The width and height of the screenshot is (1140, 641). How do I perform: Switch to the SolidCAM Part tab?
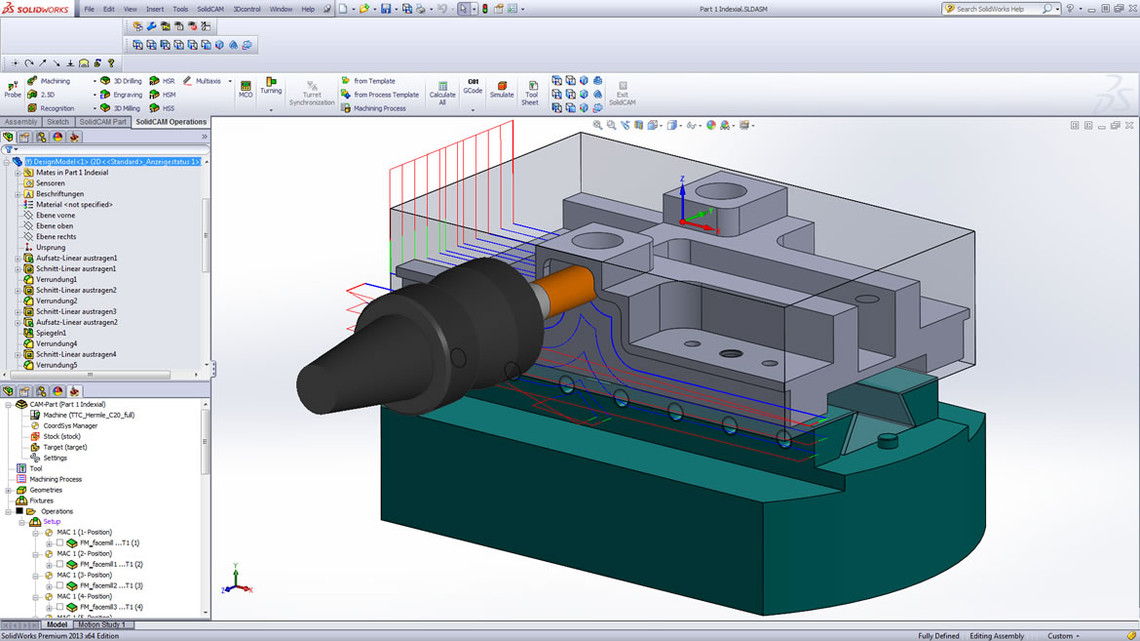click(103, 121)
